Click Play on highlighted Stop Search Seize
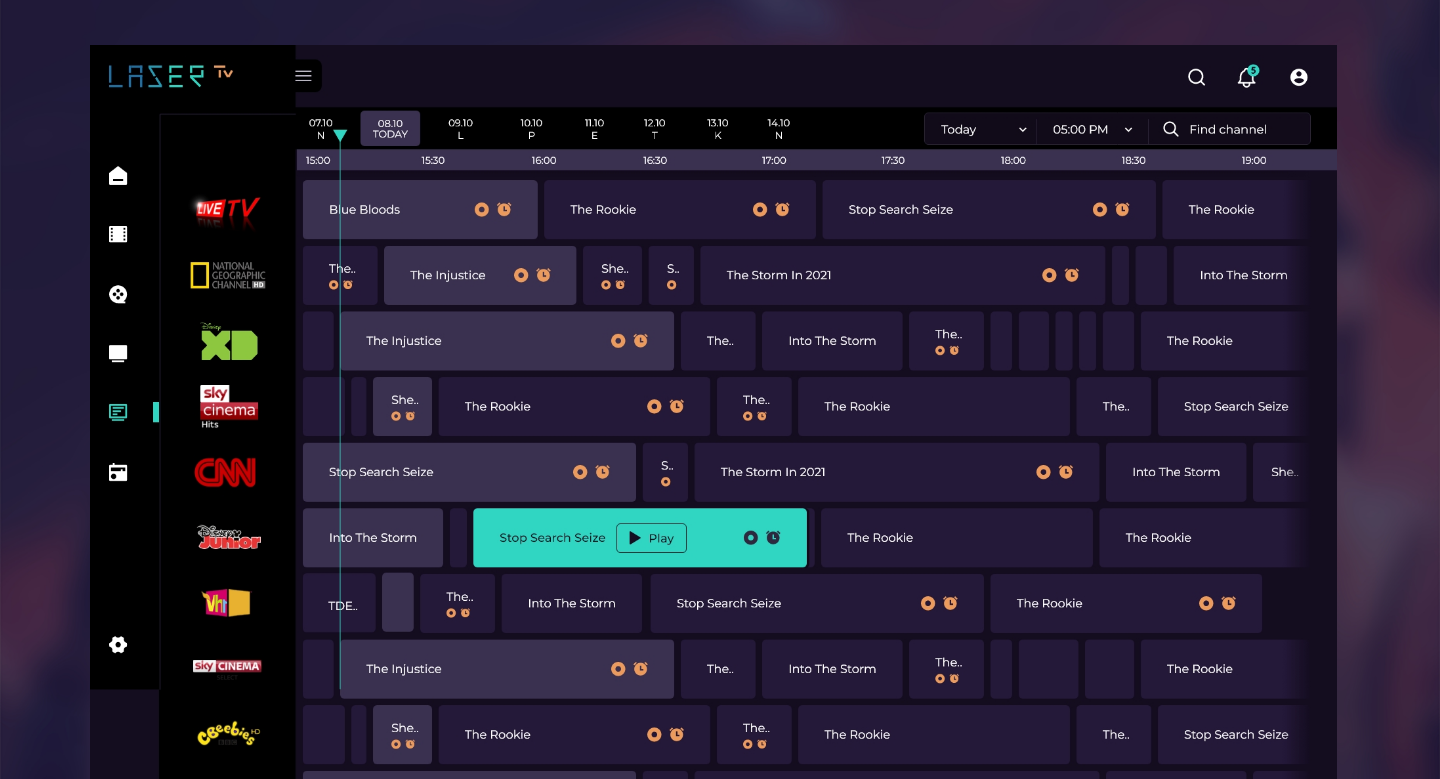1440x779 pixels. point(651,538)
